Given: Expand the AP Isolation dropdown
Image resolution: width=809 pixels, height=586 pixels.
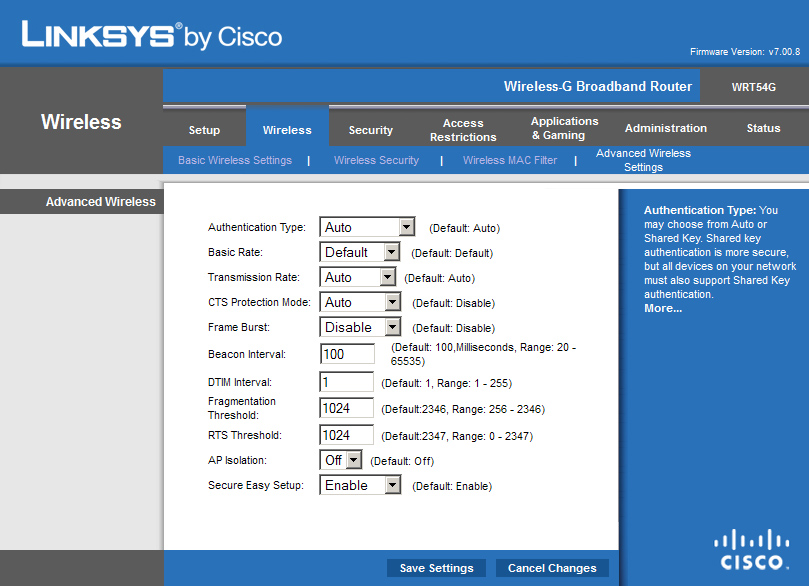Looking at the screenshot, I should 341,460.
